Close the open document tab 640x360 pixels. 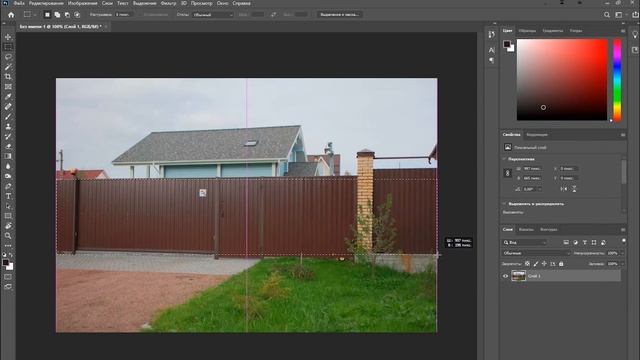[x=106, y=27]
